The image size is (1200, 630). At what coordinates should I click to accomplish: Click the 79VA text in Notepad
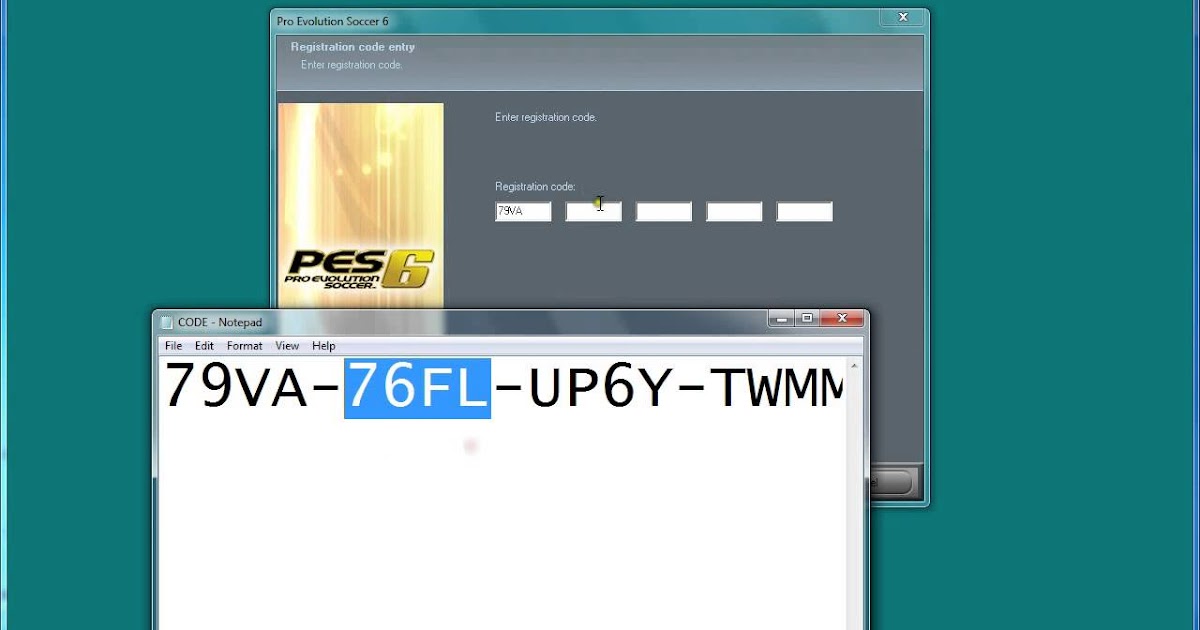[236, 388]
